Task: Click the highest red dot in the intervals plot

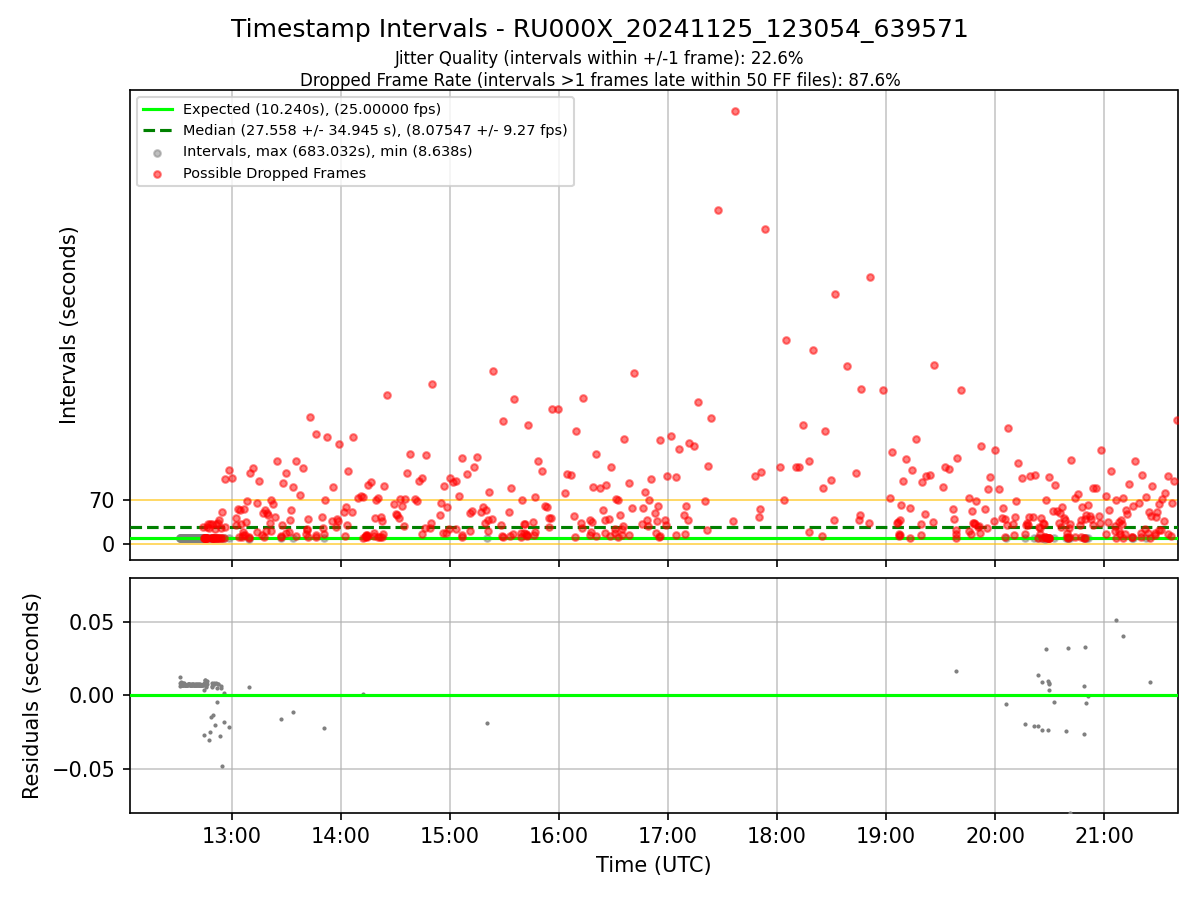Action: pos(735,111)
